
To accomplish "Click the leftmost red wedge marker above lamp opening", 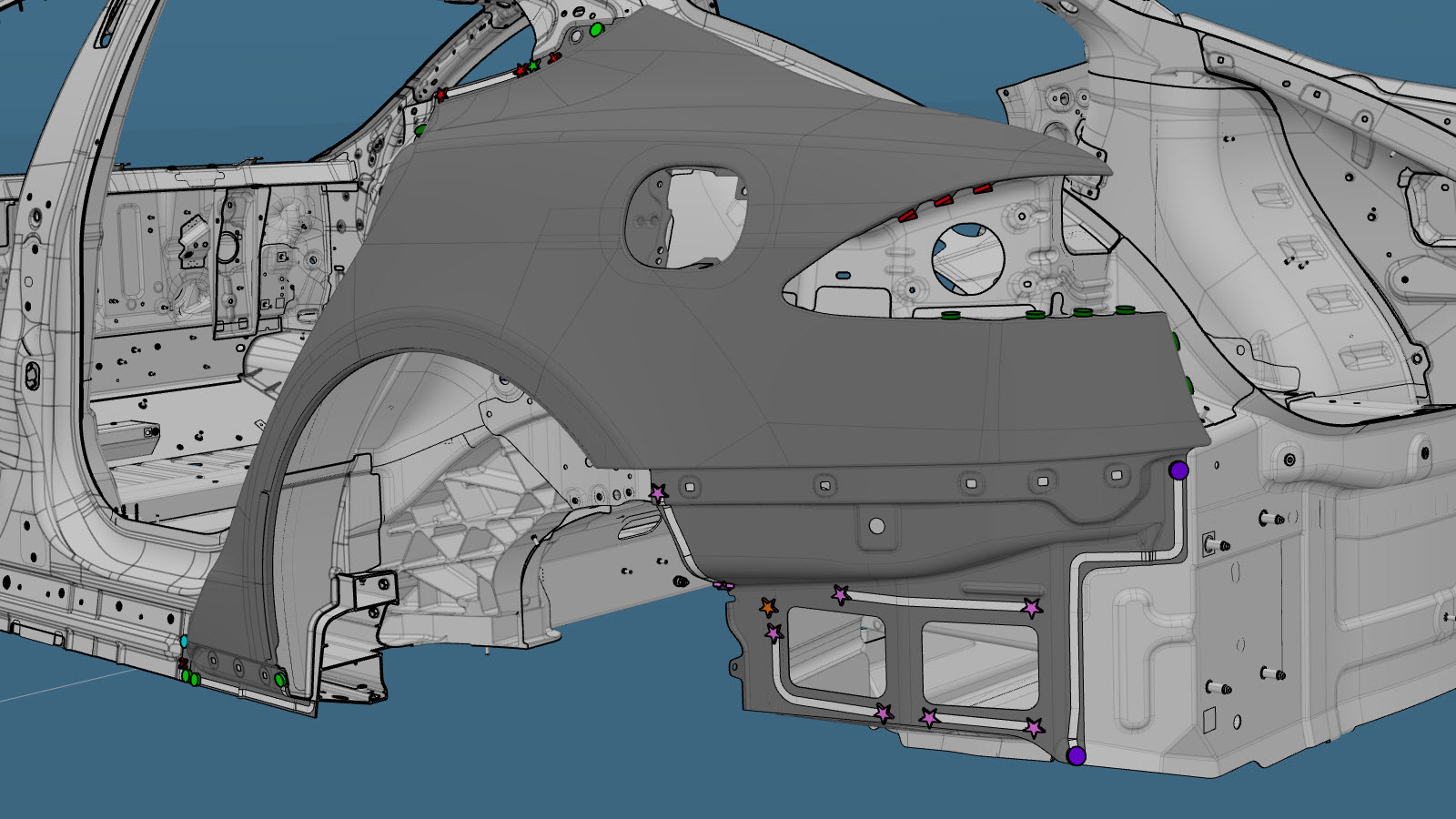I will click(907, 217).
